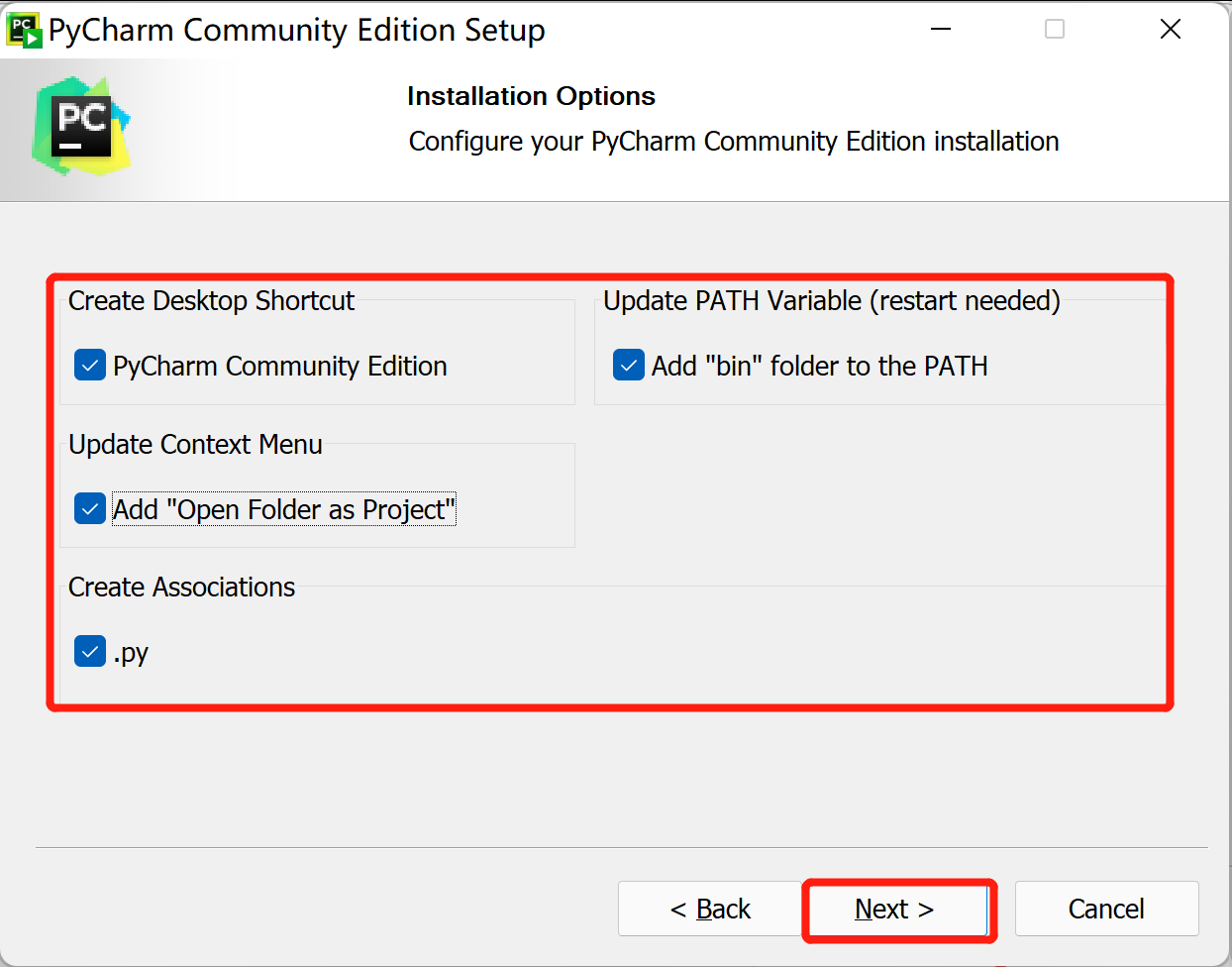Screen dimensions: 1232x967
Task: Click the Update Context Menu group label
Action: point(195,444)
